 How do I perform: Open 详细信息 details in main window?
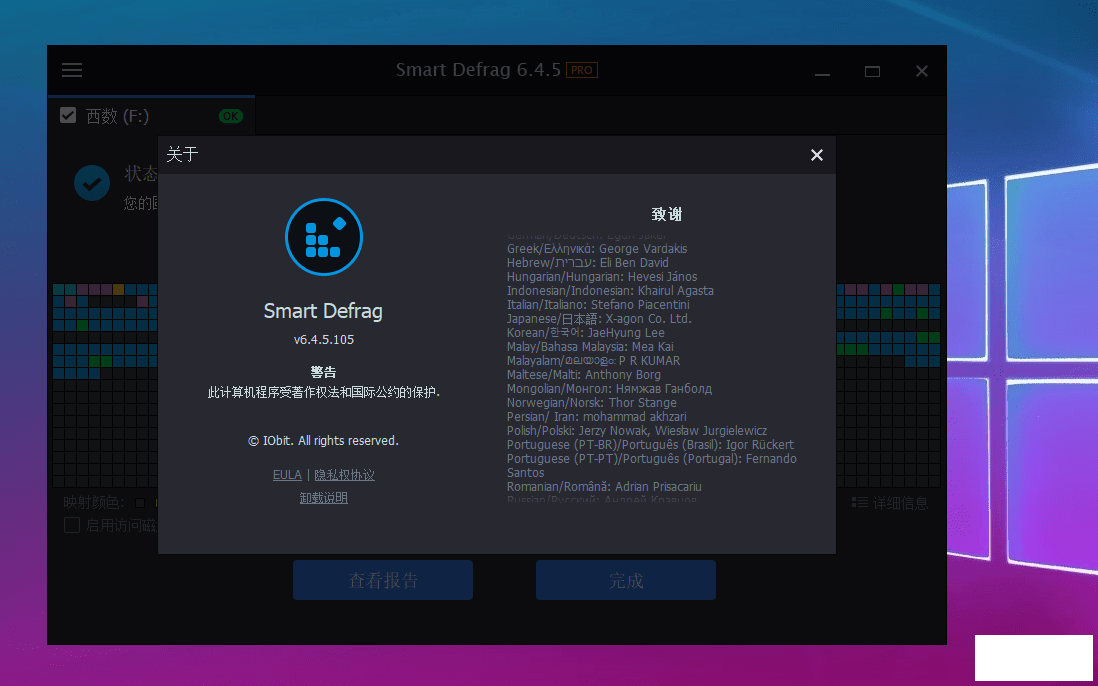click(x=890, y=503)
